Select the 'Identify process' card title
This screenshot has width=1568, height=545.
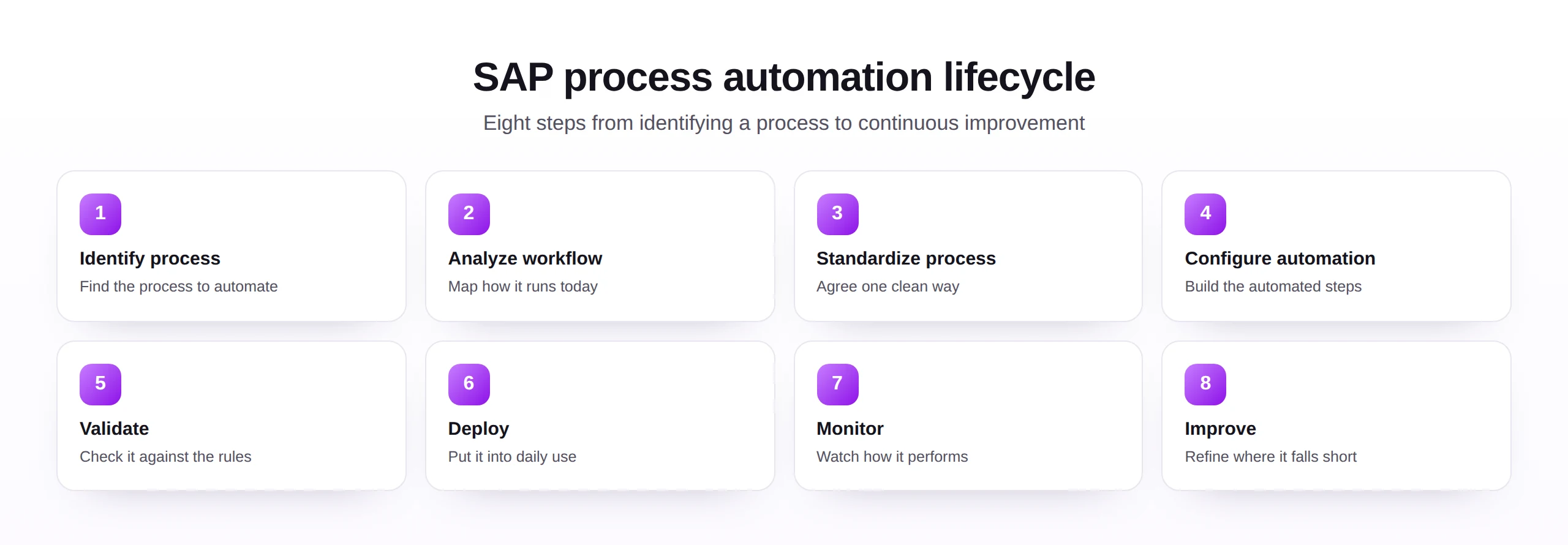[150, 258]
